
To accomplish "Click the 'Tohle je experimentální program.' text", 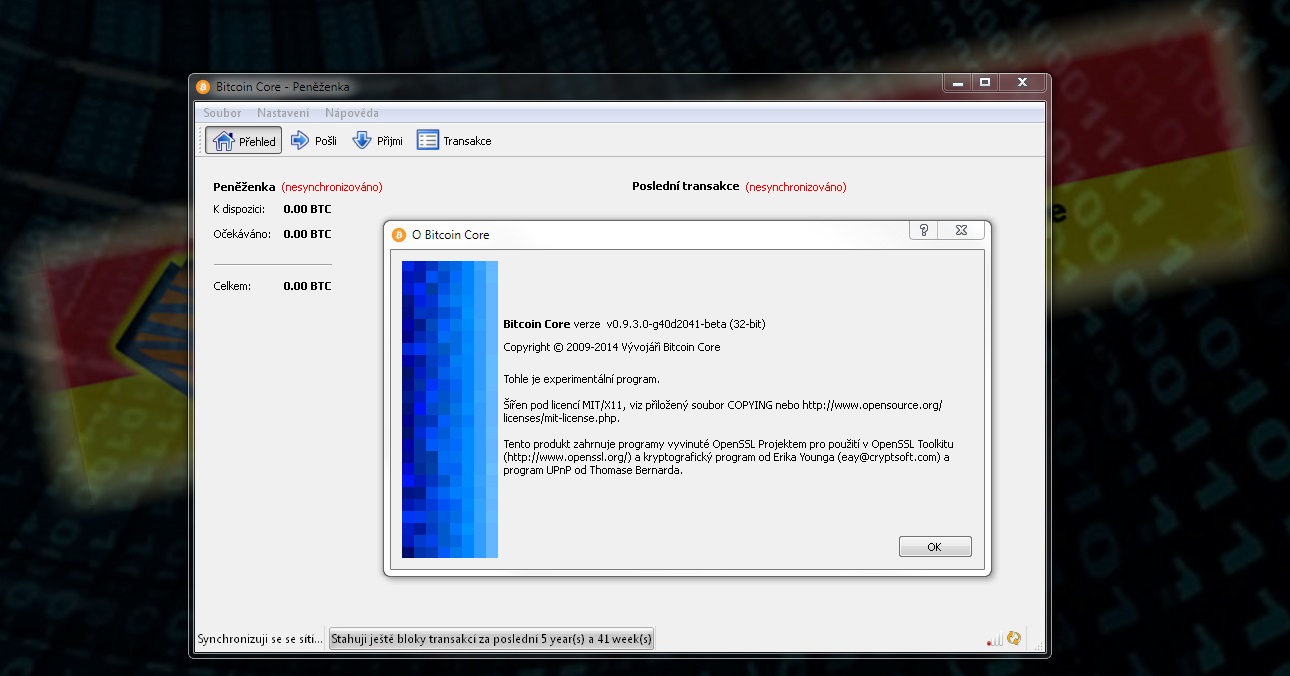I will [581, 379].
